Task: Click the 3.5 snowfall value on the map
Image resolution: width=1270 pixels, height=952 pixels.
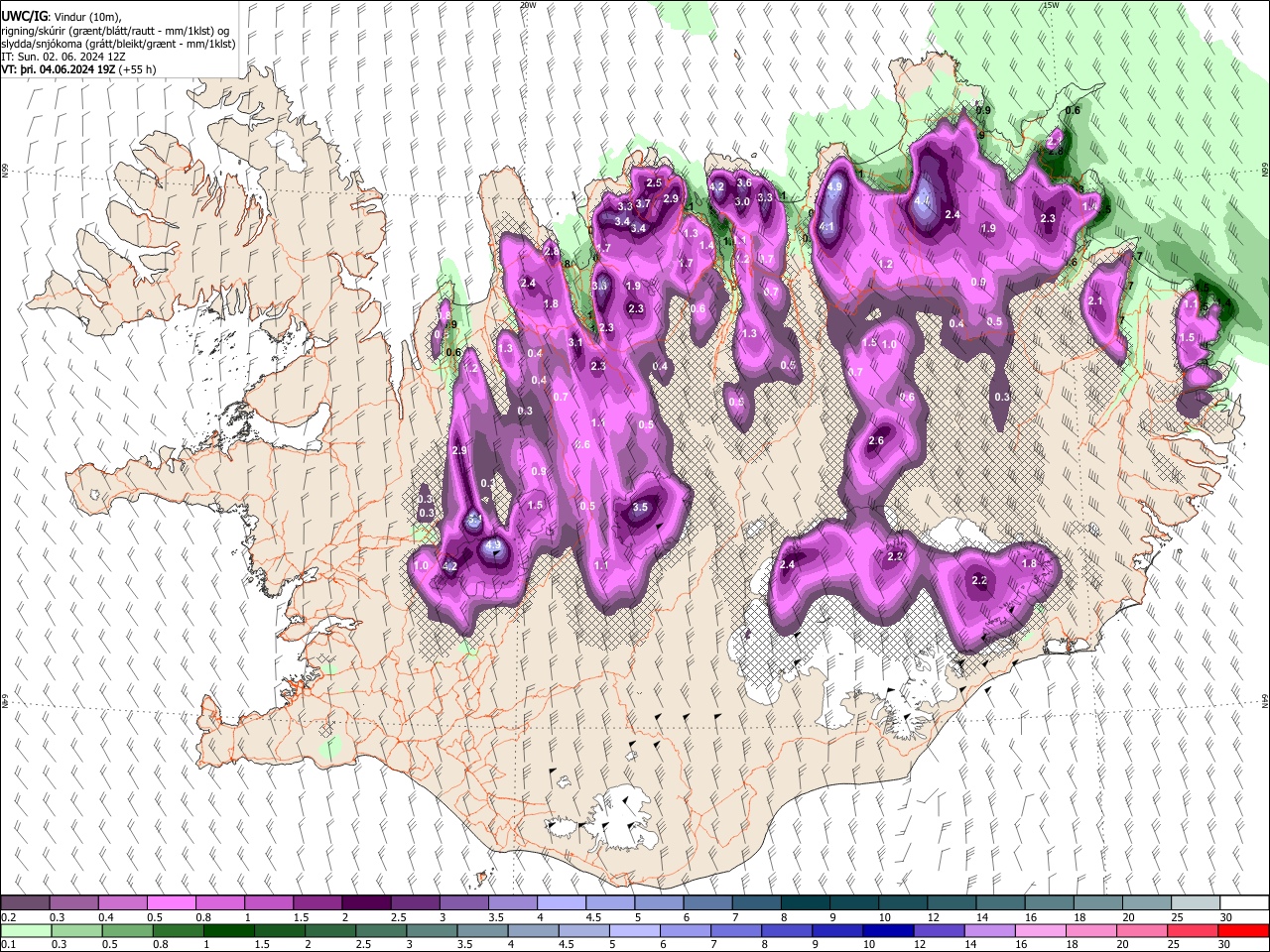Action: pos(640,508)
